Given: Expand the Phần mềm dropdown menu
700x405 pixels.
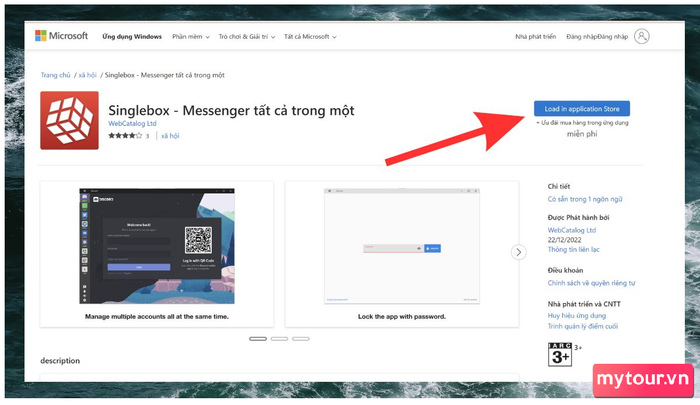Looking at the screenshot, I should 190,37.
